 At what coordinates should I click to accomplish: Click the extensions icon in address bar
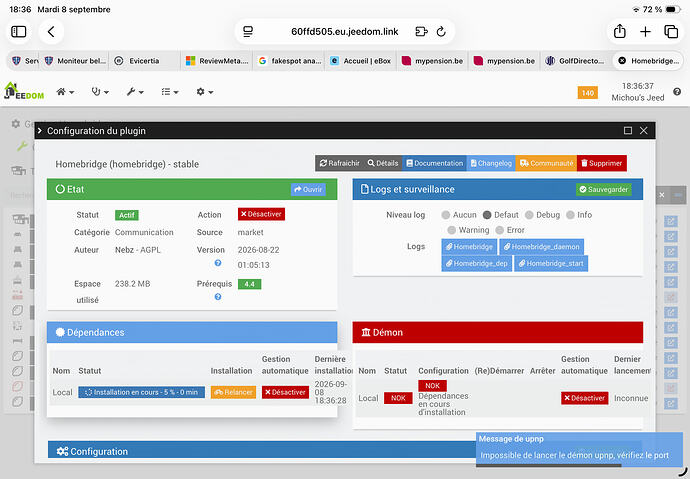click(421, 32)
